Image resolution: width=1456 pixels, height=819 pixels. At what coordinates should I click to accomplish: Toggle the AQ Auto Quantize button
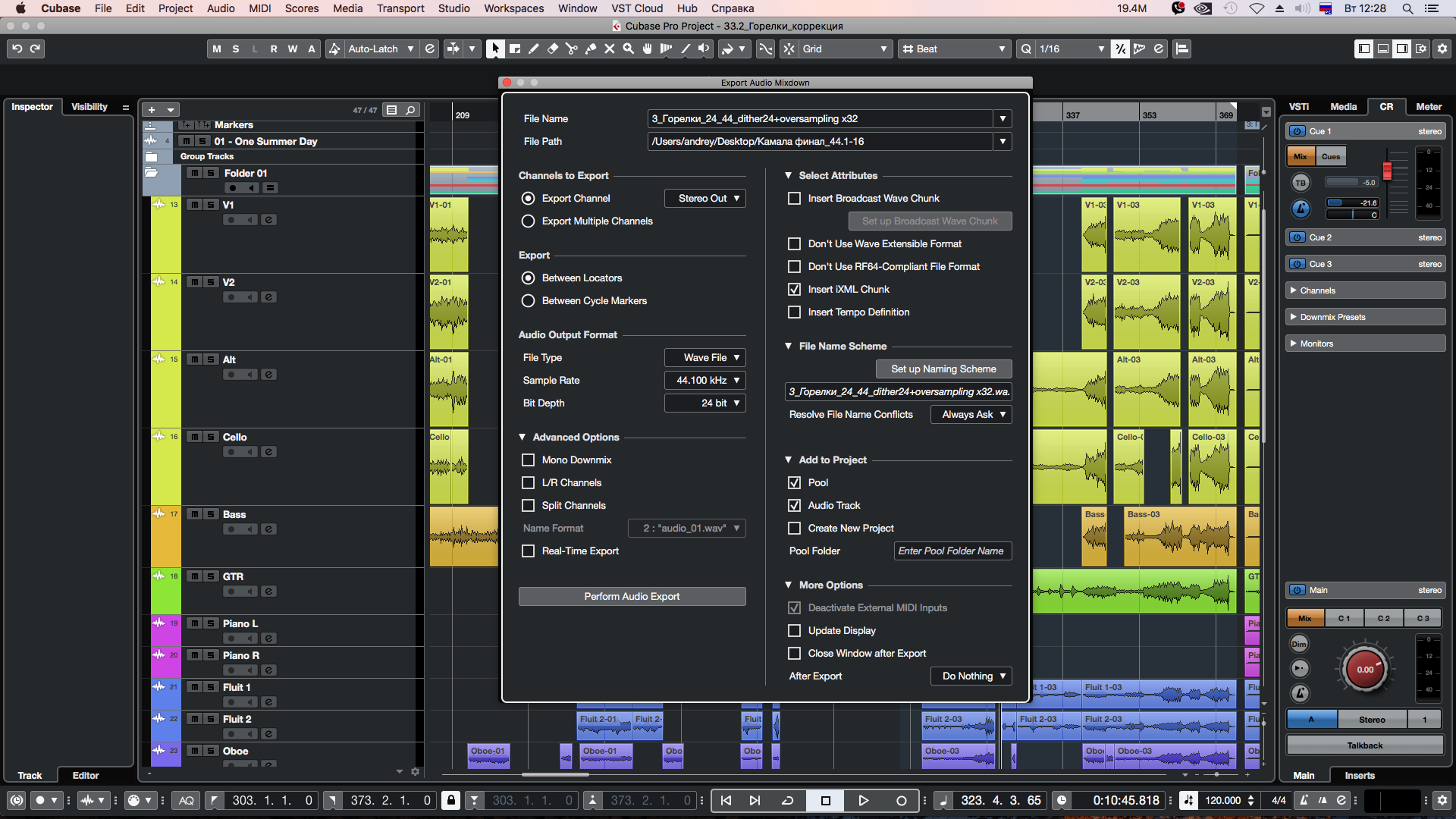coord(187,800)
